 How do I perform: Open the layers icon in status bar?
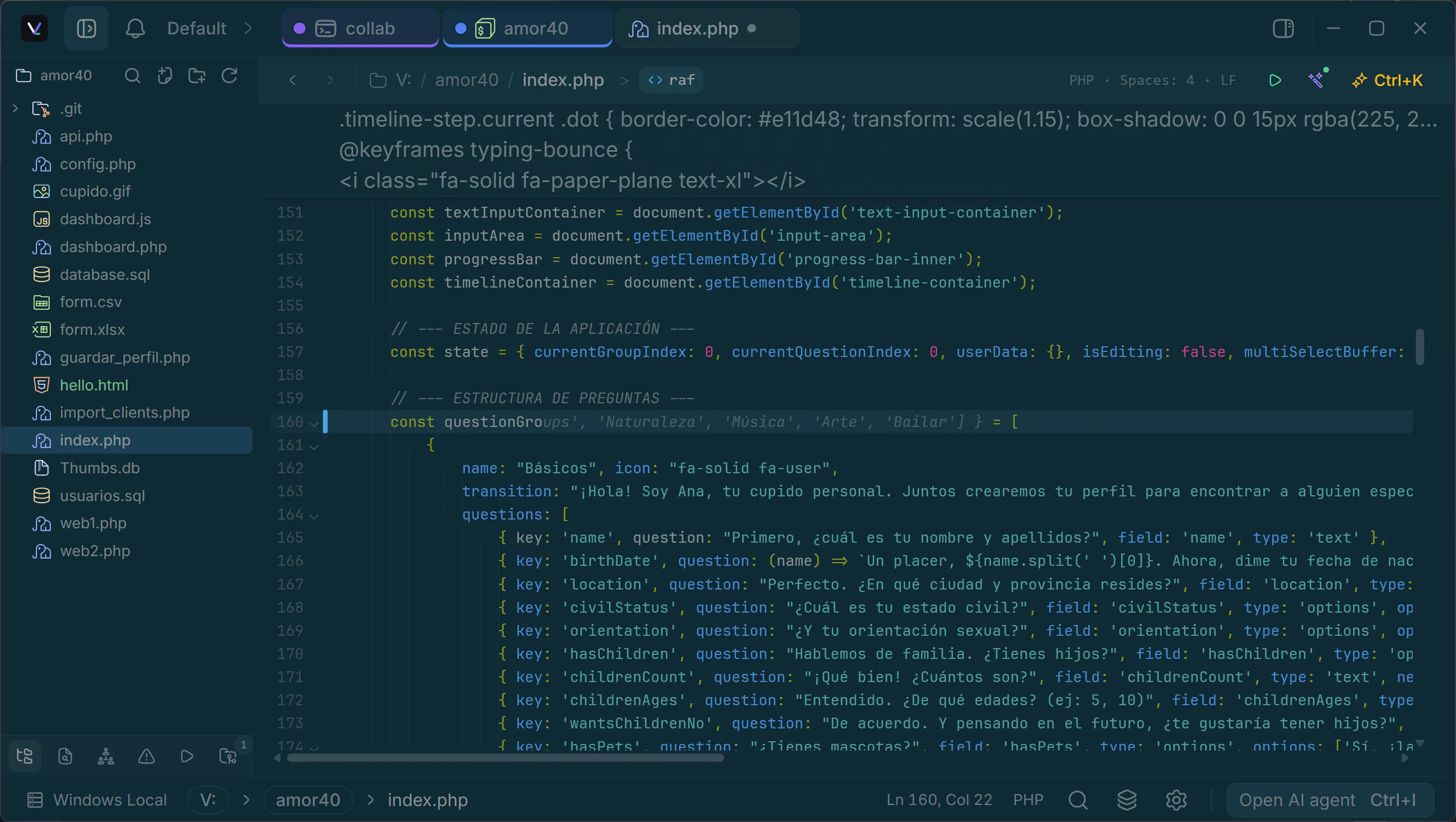(x=1127, y=800)
